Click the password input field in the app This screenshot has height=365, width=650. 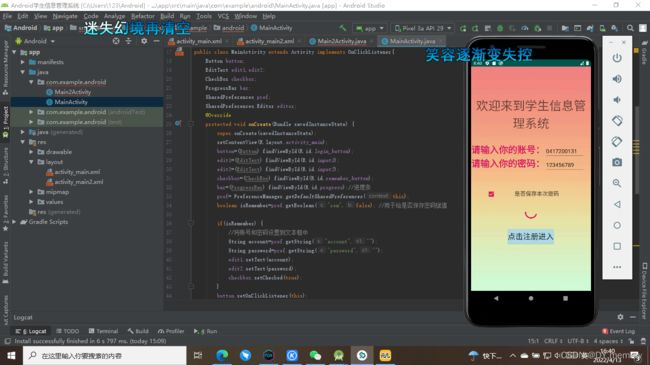pyautogui.click(x=564, y=165)
